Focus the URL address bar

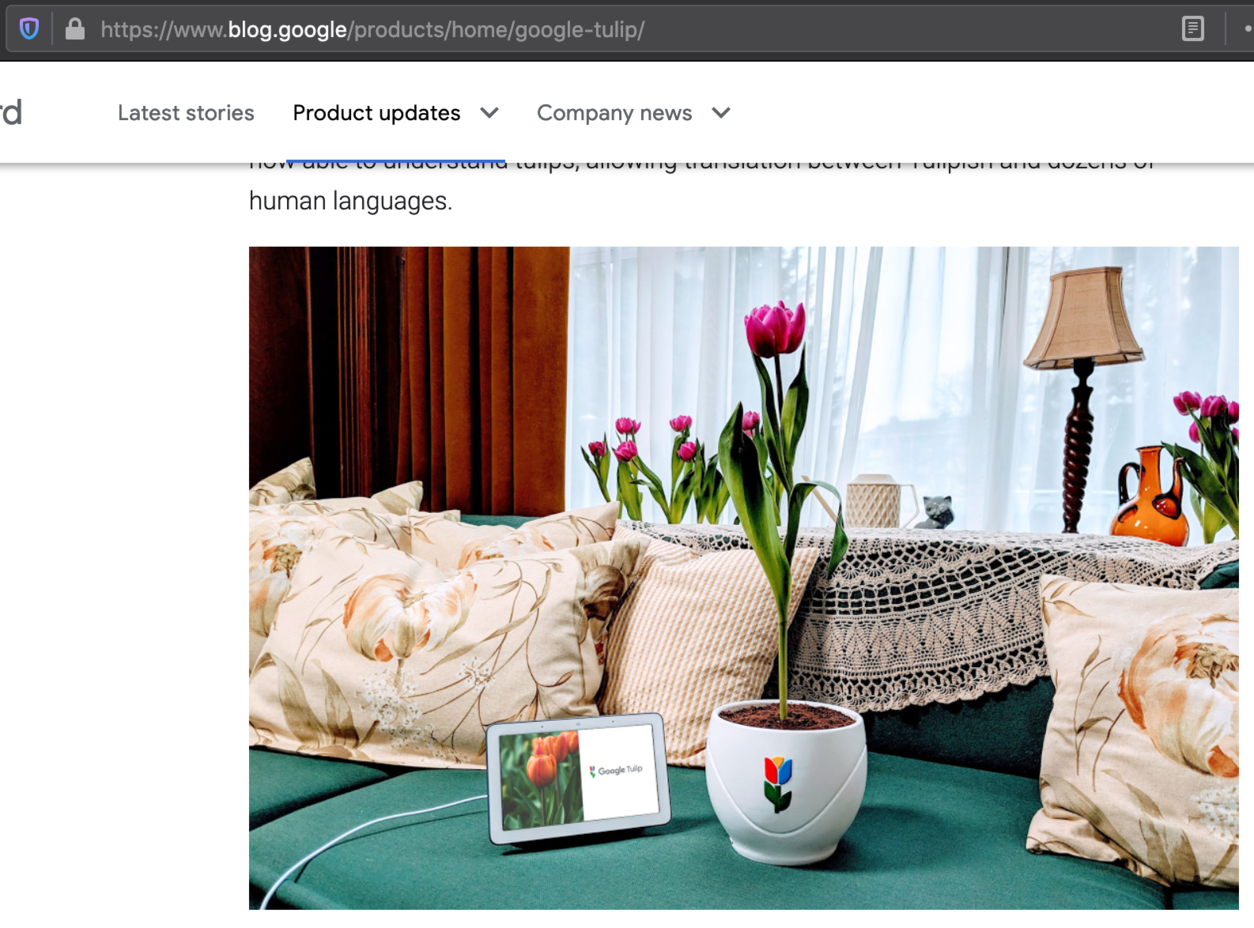pos(600,29)
